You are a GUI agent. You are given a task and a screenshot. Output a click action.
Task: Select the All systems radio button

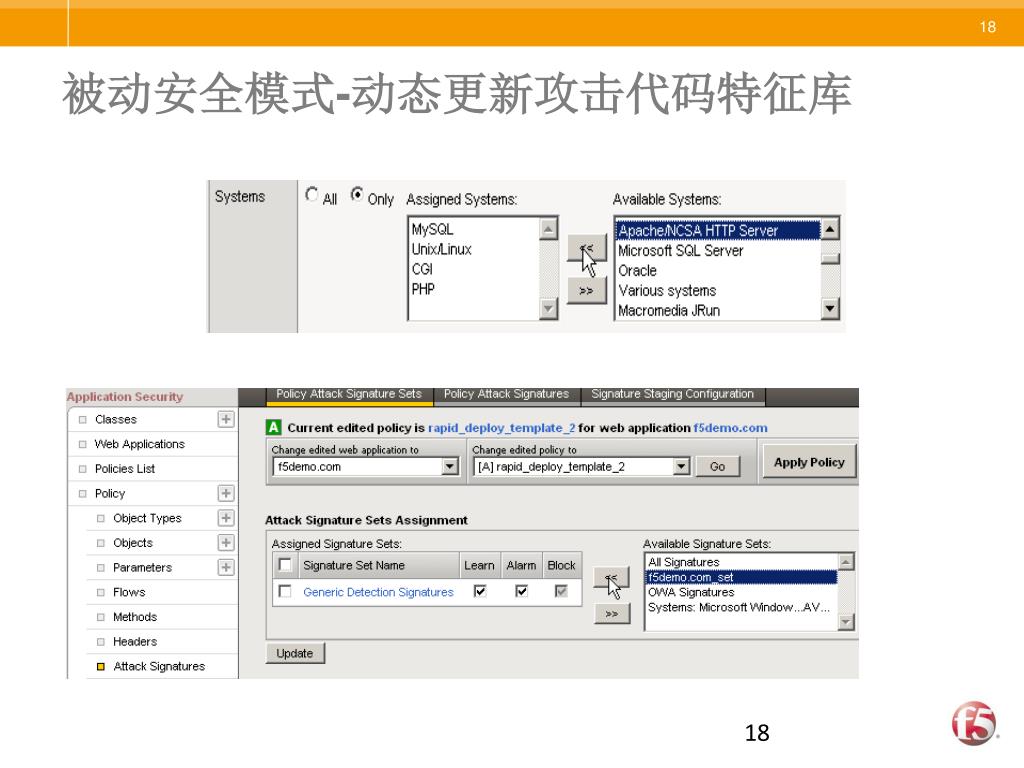click(312, 195)
